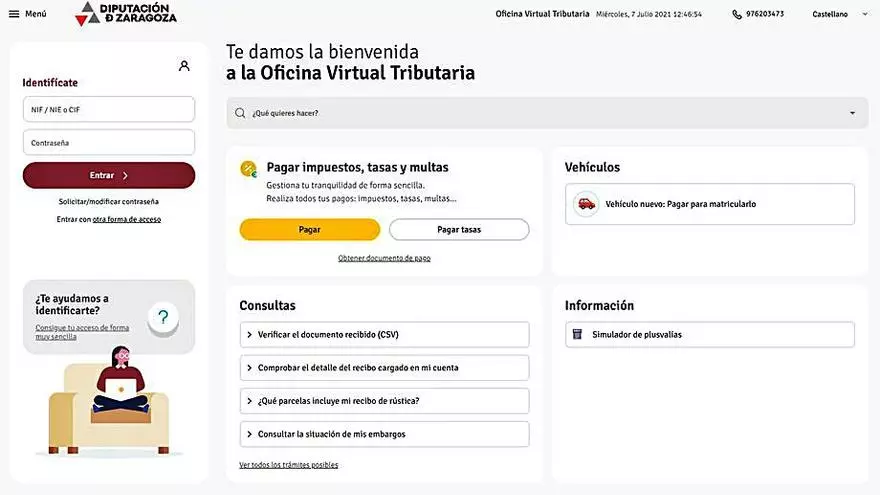Click the yellow pay taxes icon
Screen dimensions: 880x495
coord(248,169)
